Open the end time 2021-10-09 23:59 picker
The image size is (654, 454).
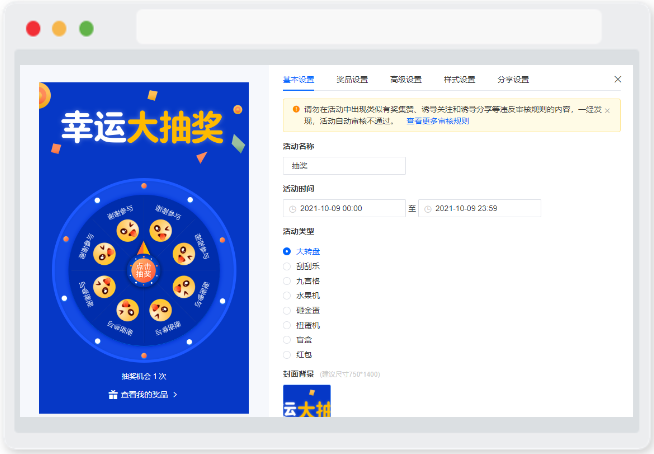(480, 208)
